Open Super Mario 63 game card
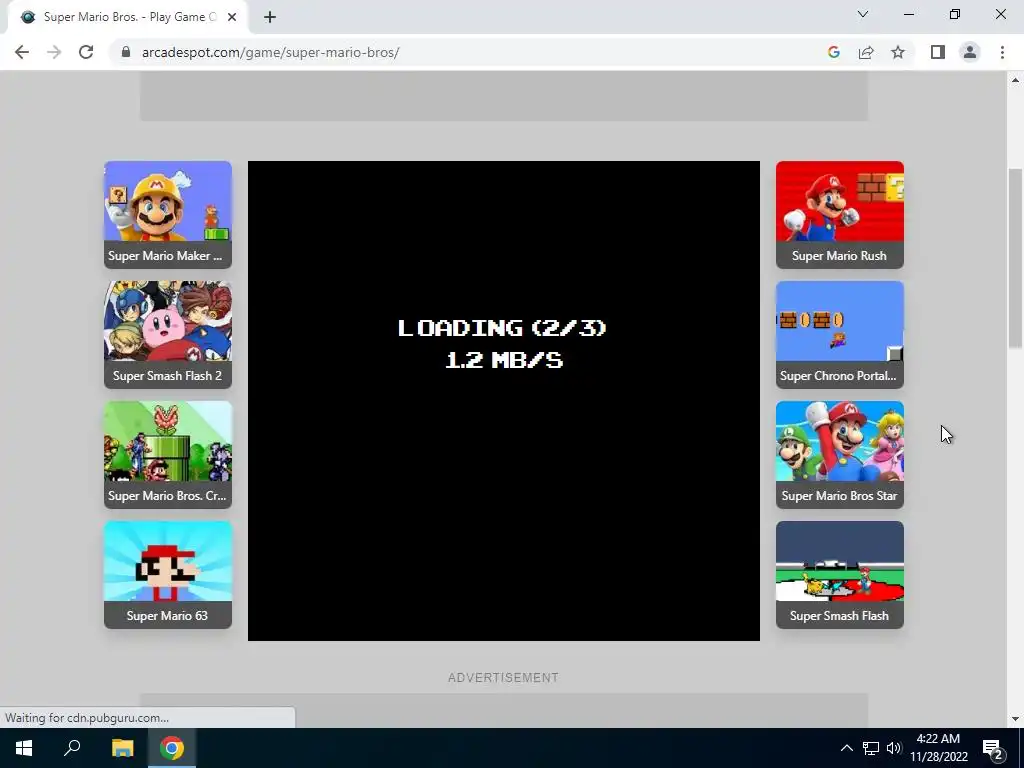 [168, 575]
